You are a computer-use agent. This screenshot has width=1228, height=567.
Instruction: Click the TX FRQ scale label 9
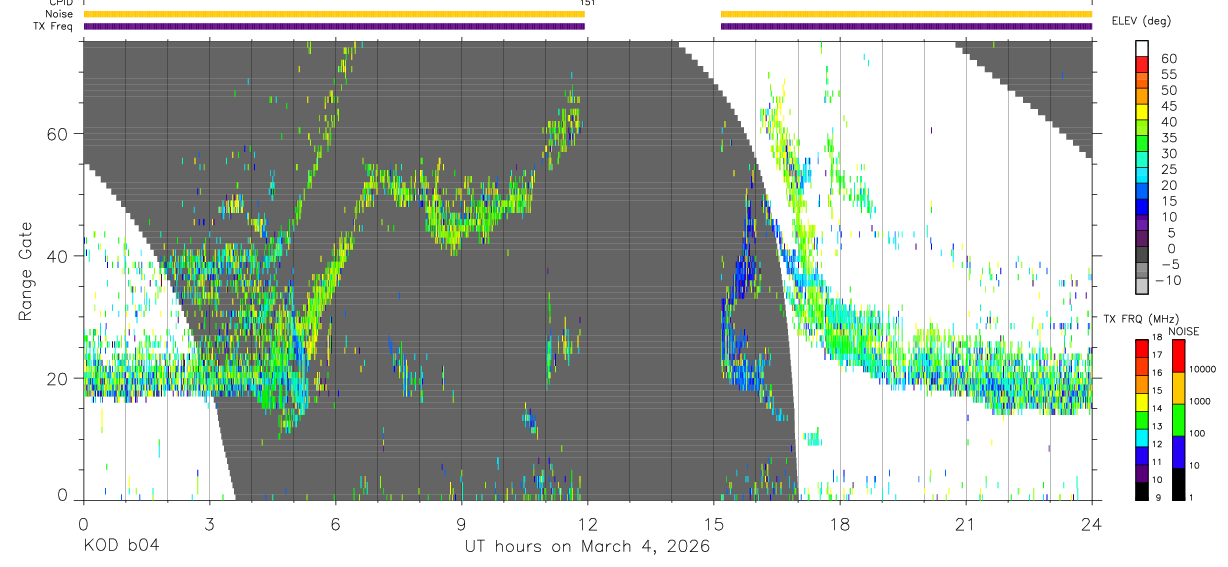1158,498
